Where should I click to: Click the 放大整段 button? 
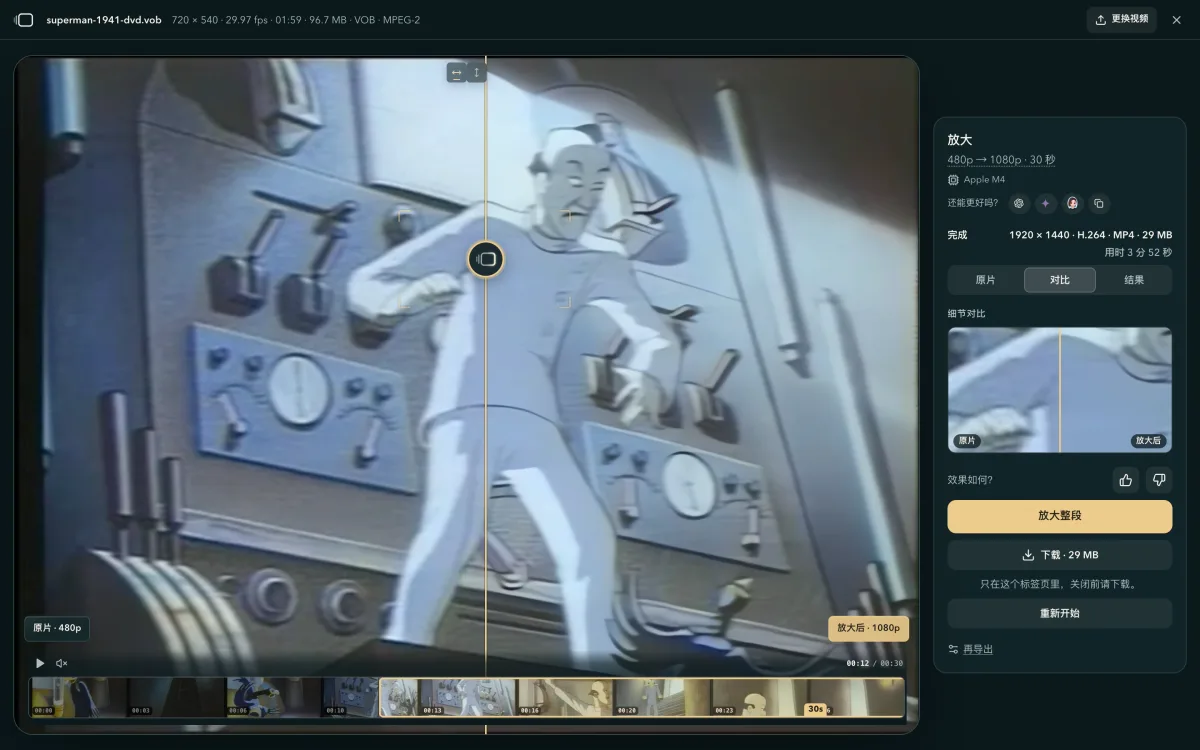click(1060, 516)
